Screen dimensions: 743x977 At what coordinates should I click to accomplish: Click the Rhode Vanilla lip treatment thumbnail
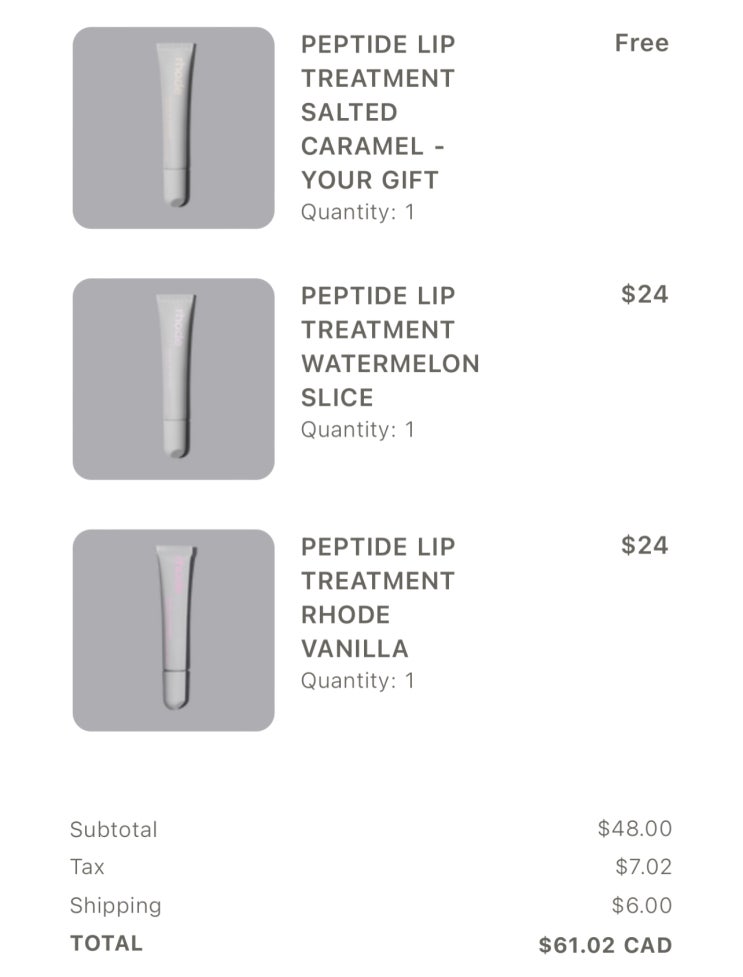click(x=173, y=630)
